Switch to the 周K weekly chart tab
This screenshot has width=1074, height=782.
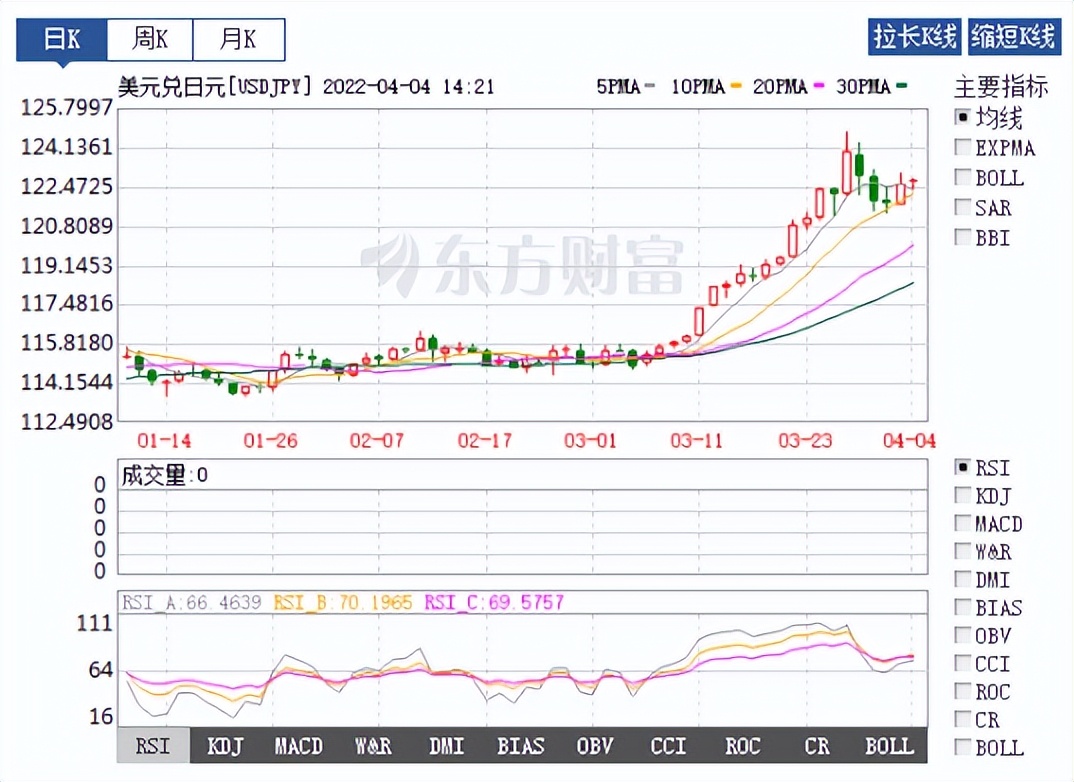point(151,38)
